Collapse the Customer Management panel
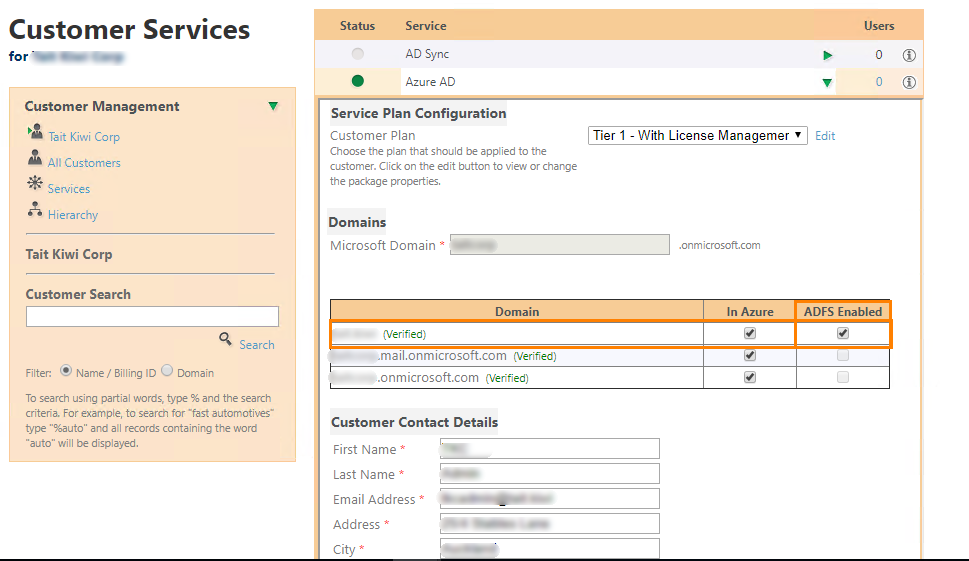969x561 pixels. (x=273, y=106)
